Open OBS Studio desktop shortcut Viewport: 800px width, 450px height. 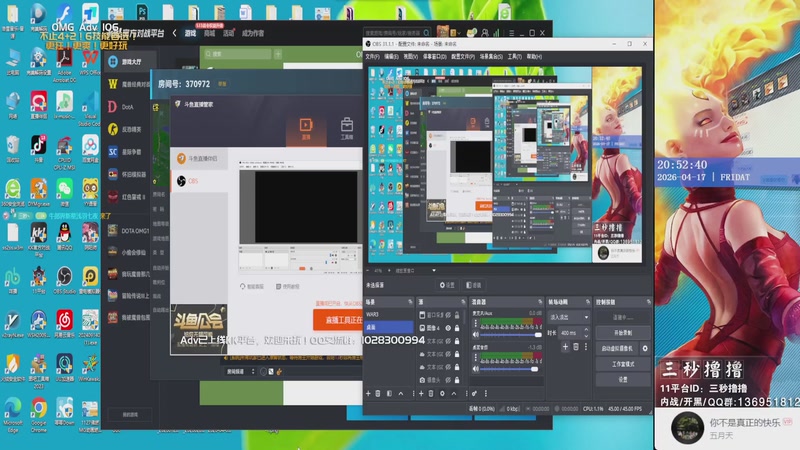coord(64,280)
